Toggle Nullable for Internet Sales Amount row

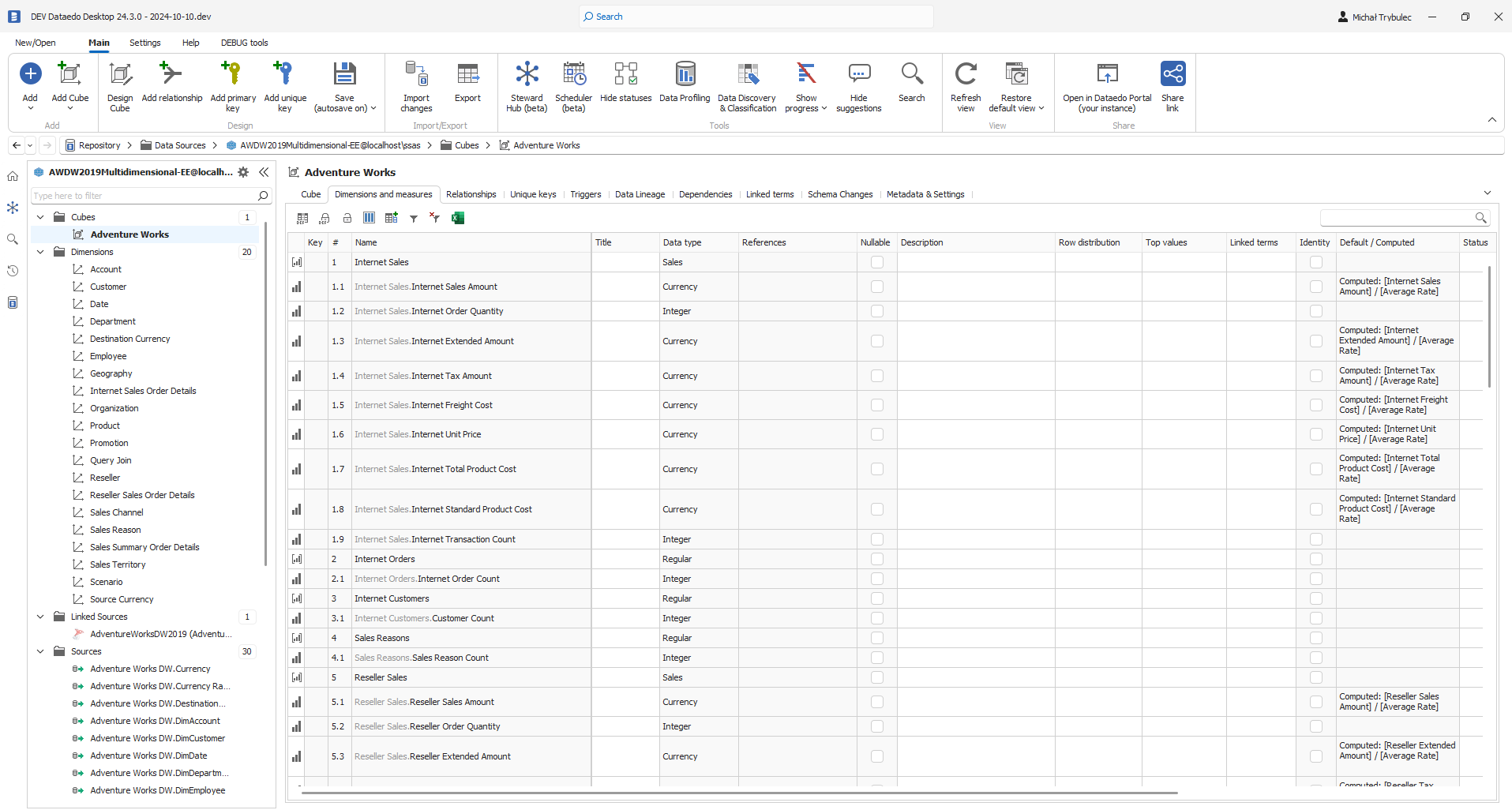[x=876, y=287]
